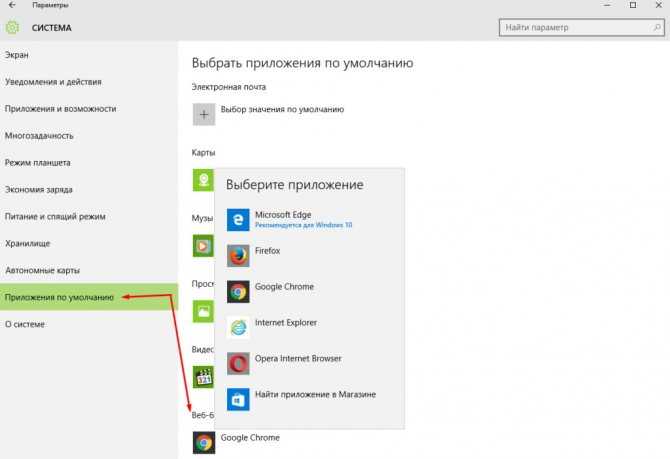Click current default Google Chrome label
Image resolution: width=670 pixels, height=459 pixels.
point(250,438)
